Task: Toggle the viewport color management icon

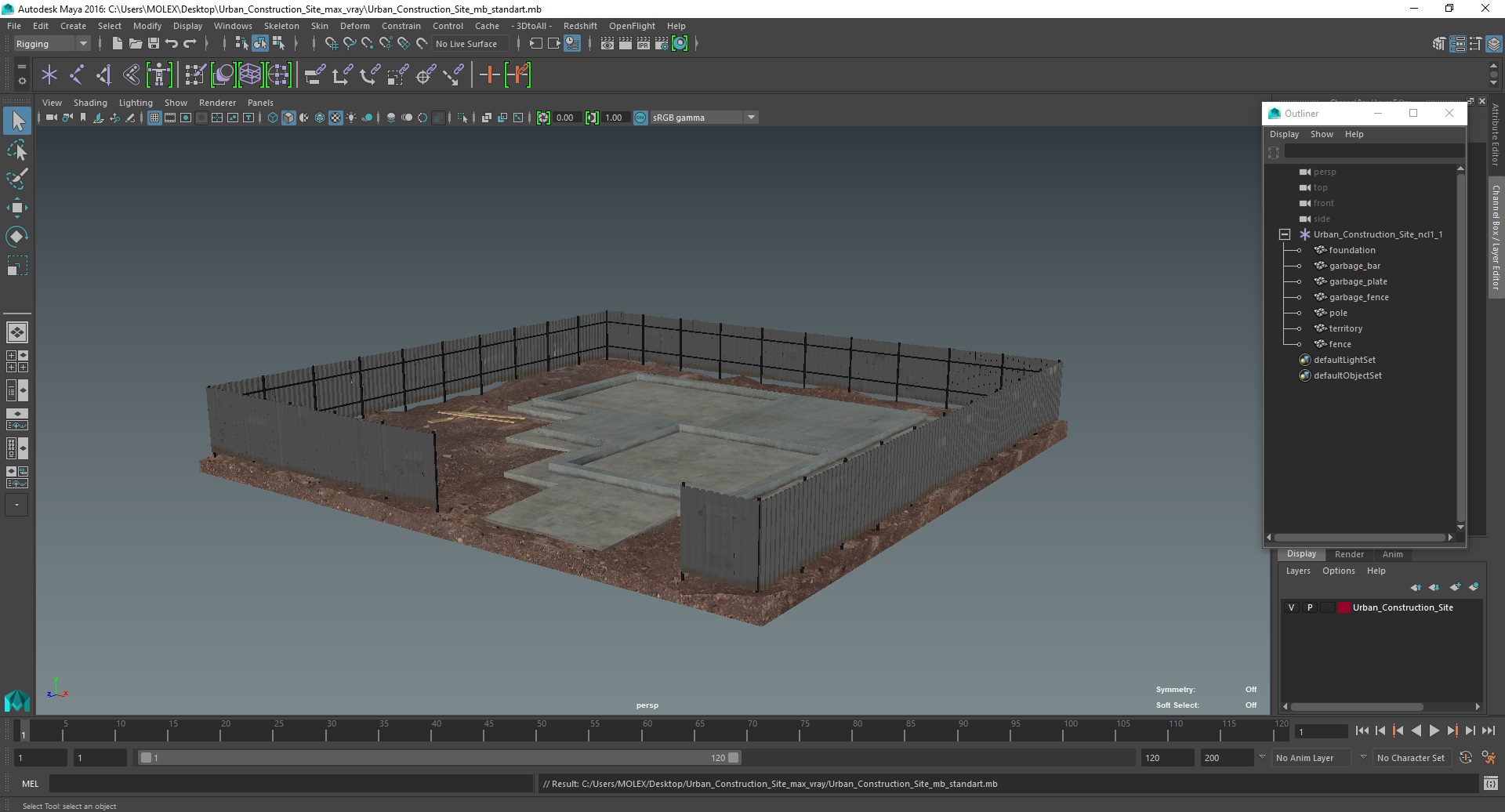Action: [640, 118]
